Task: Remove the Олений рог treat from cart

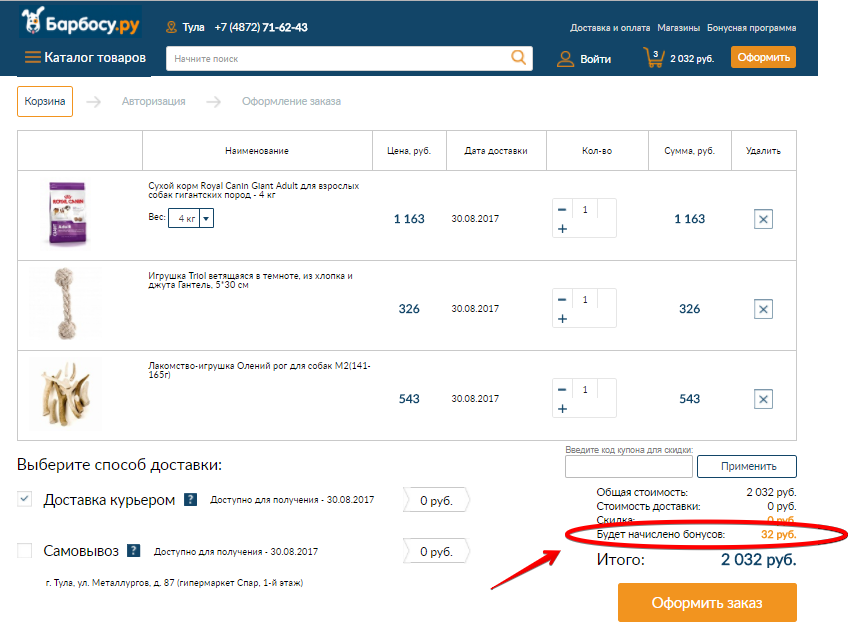Action: [763, 399]
